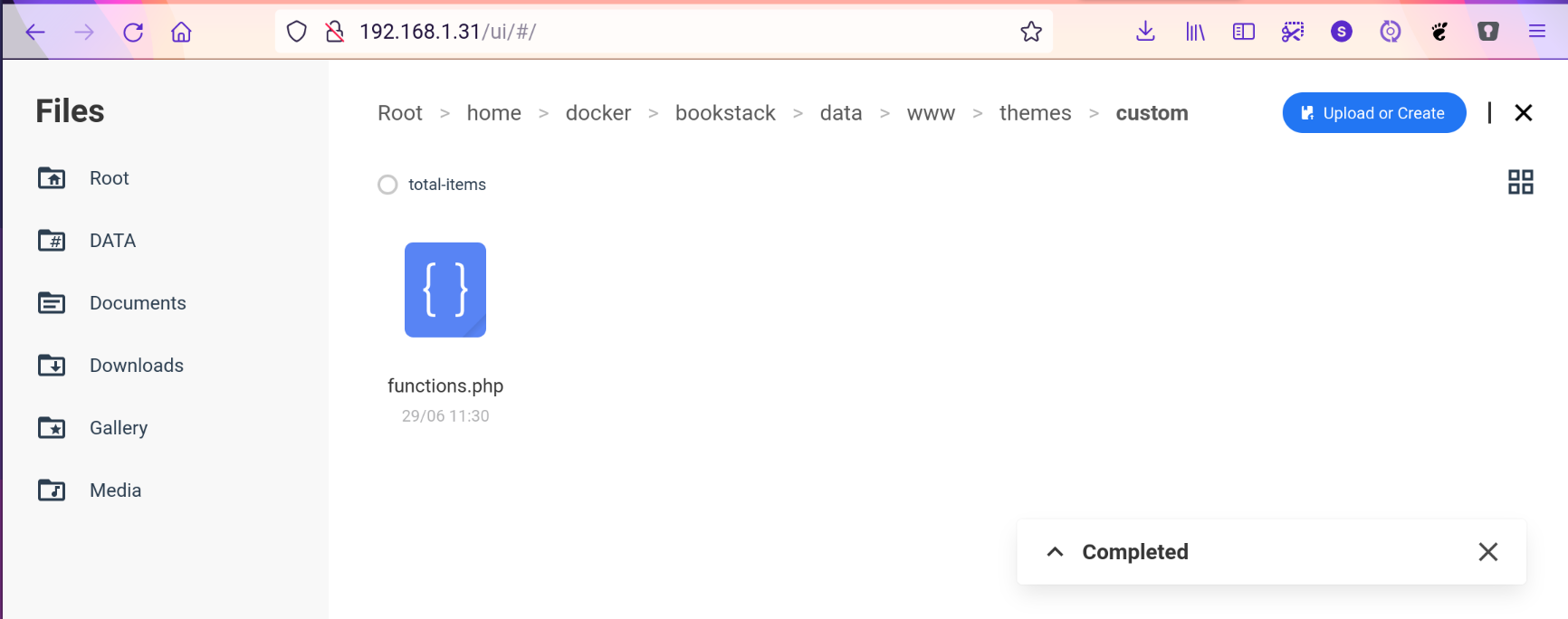
Task: Click the grid view layout icon
Action: coord(1521,182)
